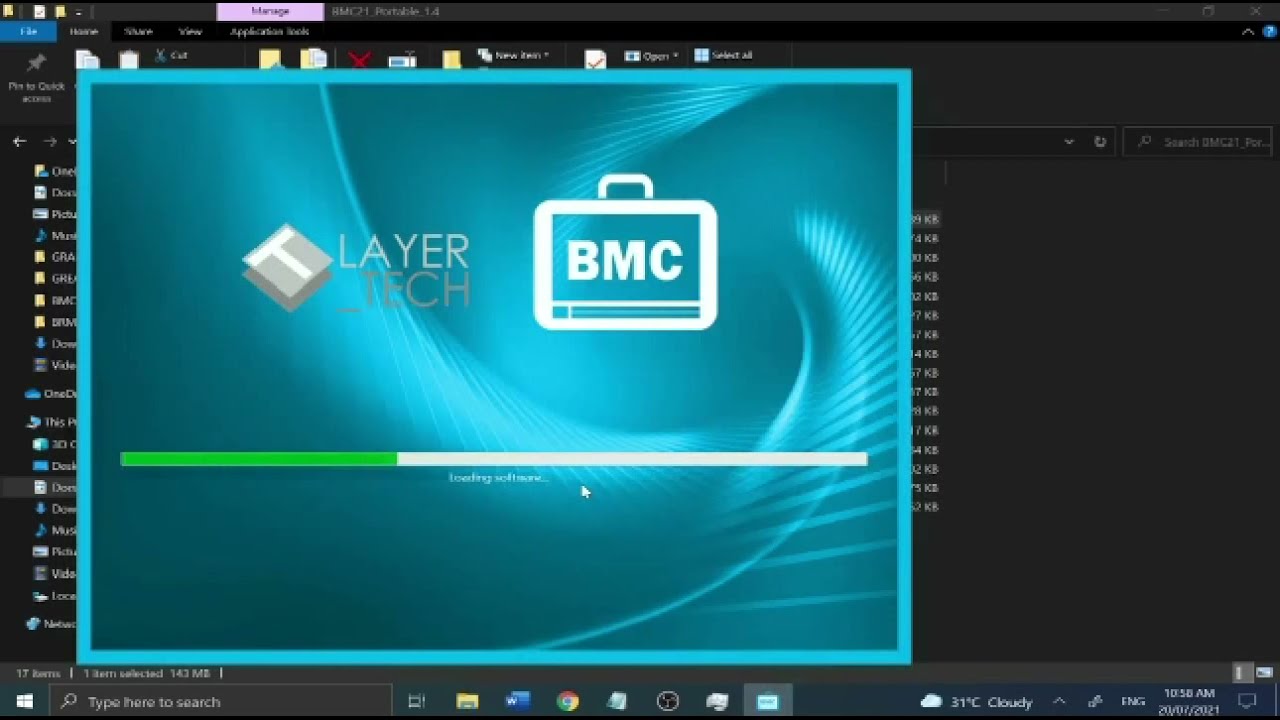Screen dimensions: 1280x720
Task: Select Music in Quick access sidebar
Action: 55,236
